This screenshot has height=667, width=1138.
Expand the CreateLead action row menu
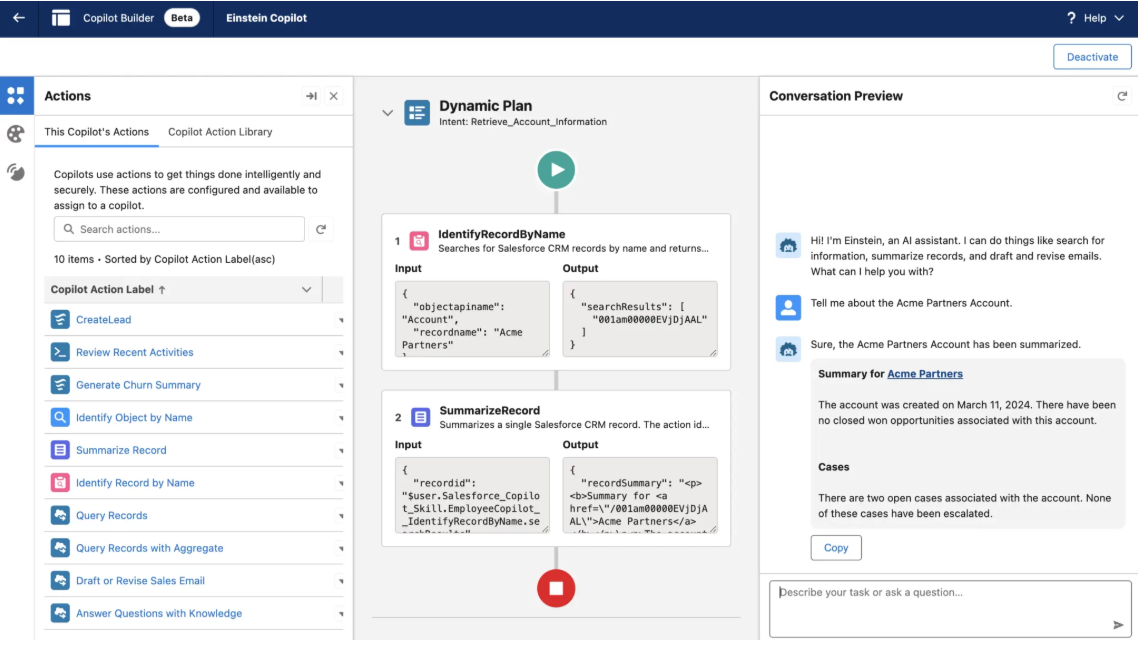(339, 319)
